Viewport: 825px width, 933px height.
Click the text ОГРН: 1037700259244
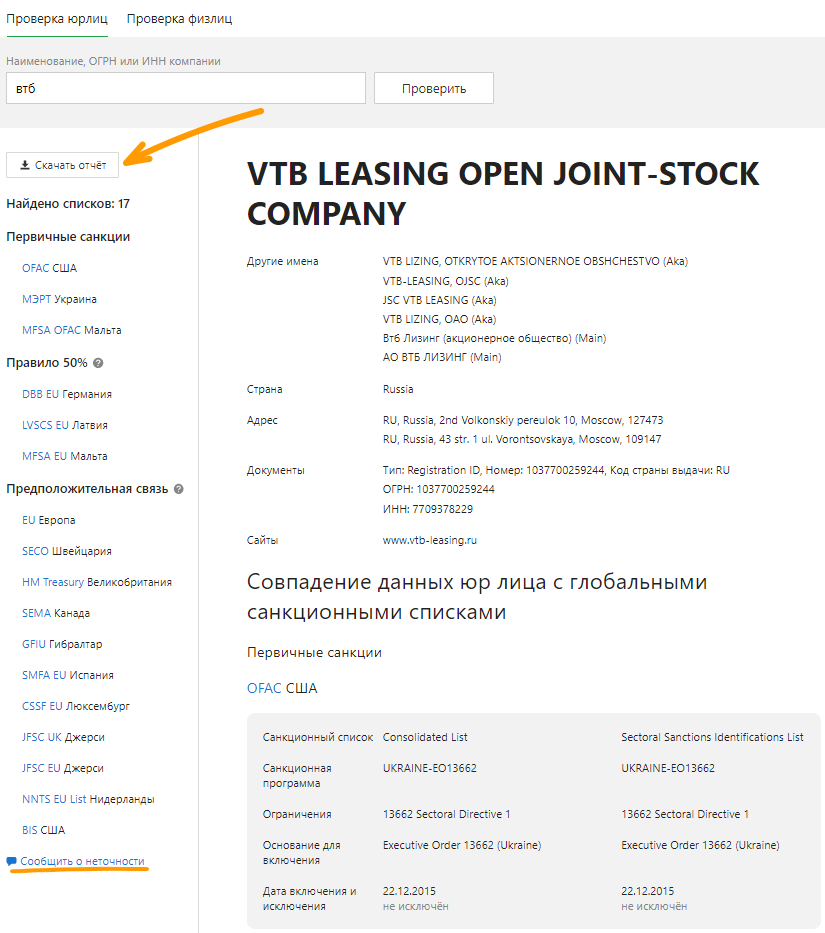point(439,489)
